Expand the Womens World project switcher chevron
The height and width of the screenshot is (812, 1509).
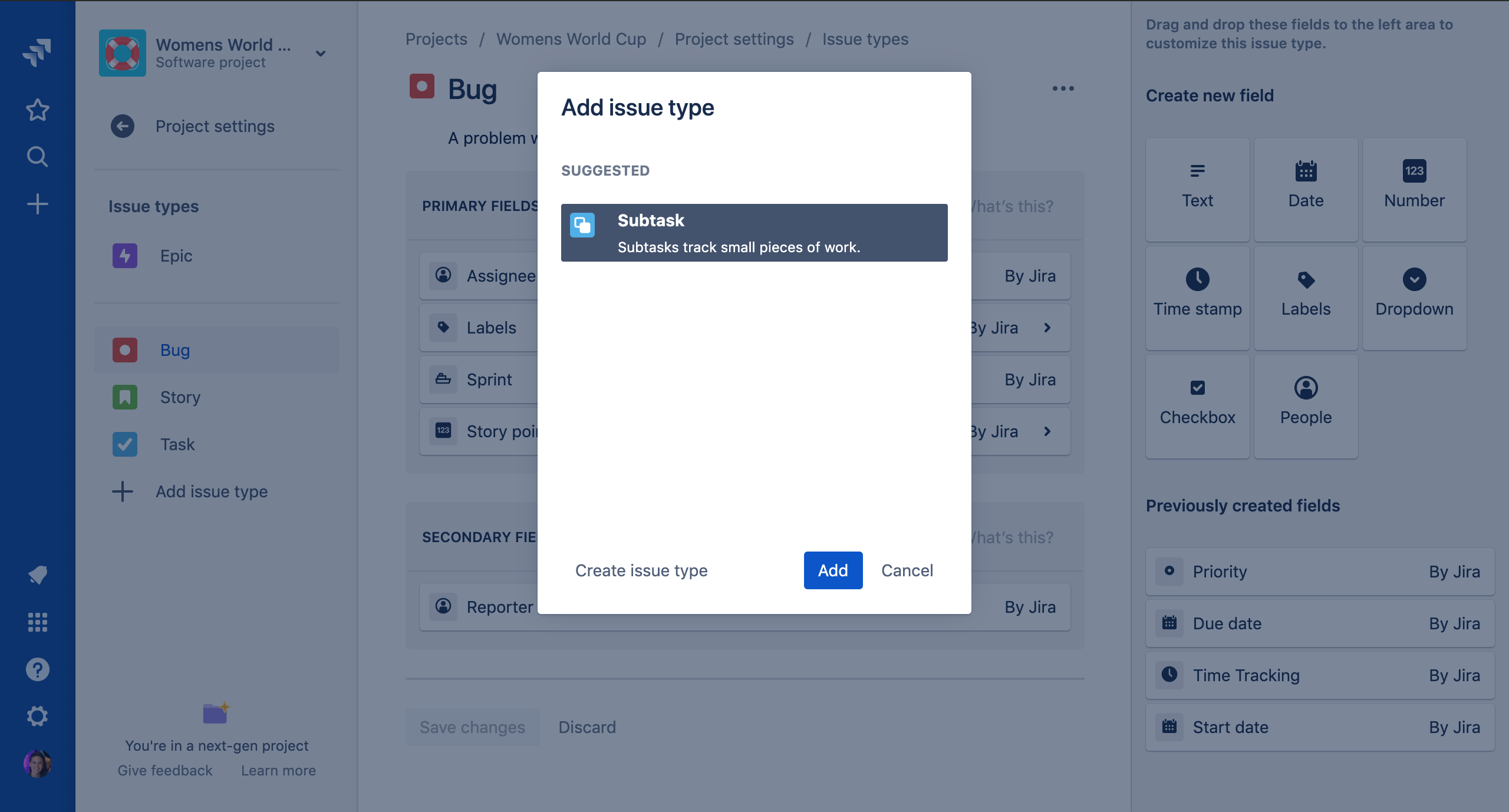pyautogui.click(x=321, y=53)
